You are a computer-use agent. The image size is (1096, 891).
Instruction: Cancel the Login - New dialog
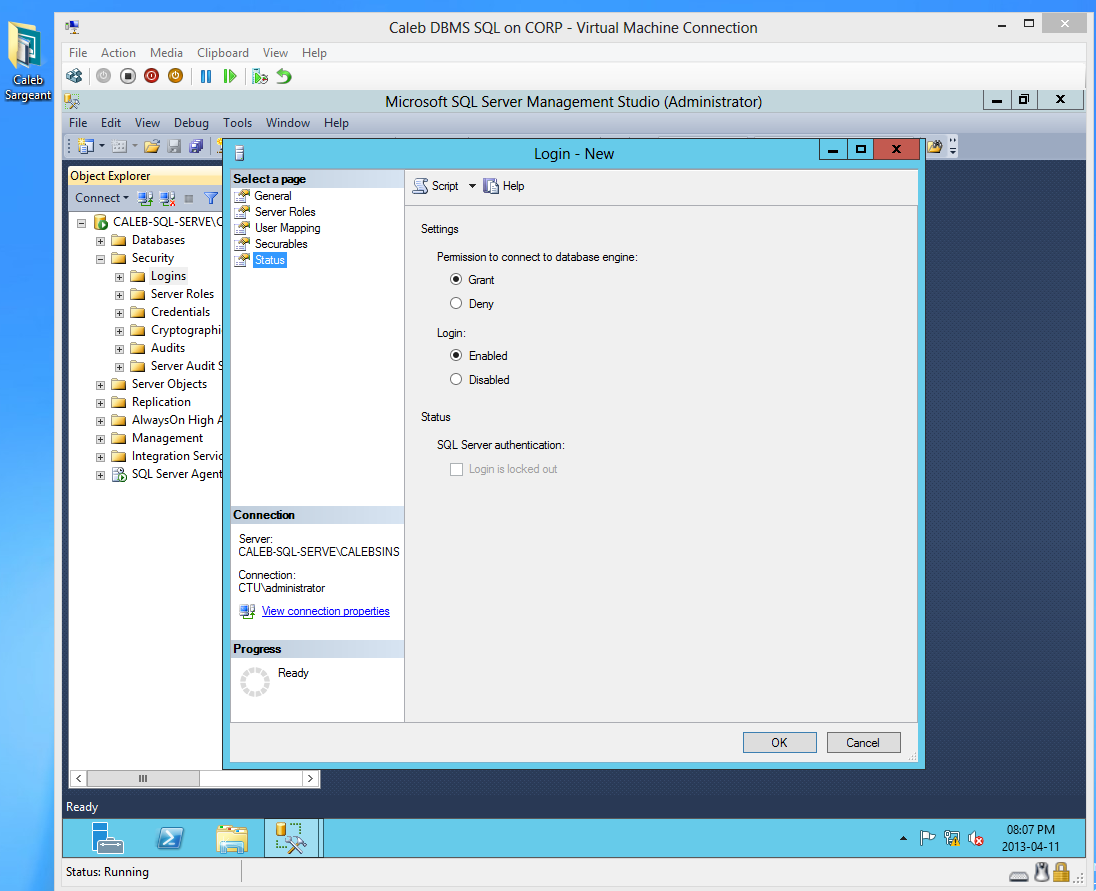[863, 743]
